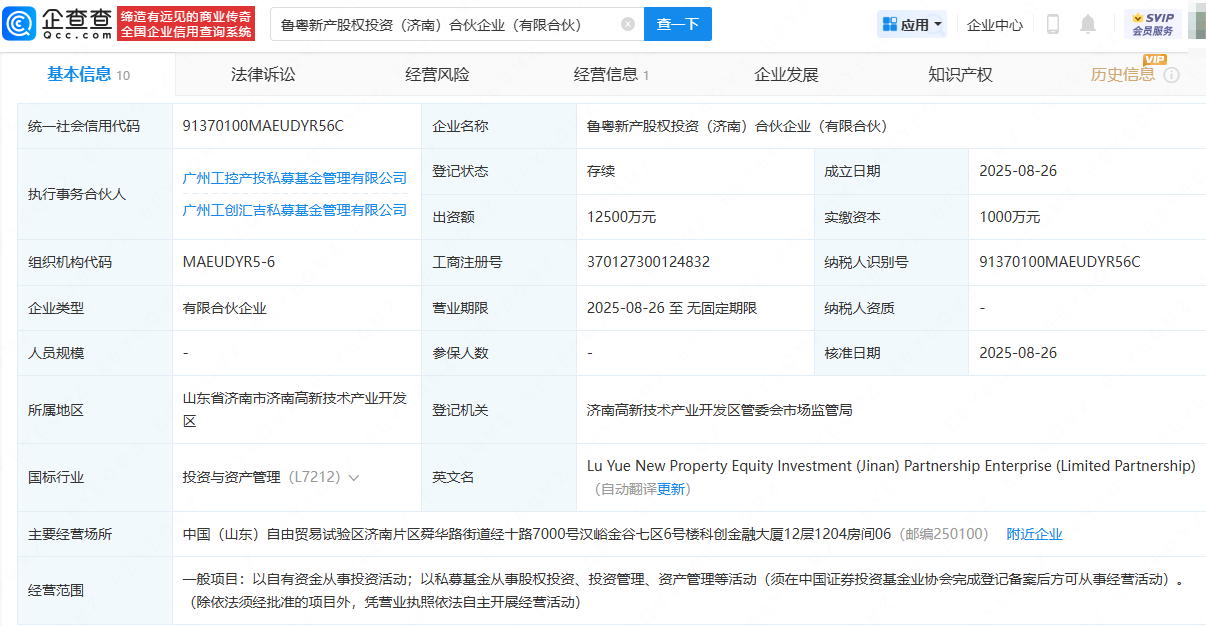
Task: Select organization code MAEUDYR5-6
Action: point(229,262)
